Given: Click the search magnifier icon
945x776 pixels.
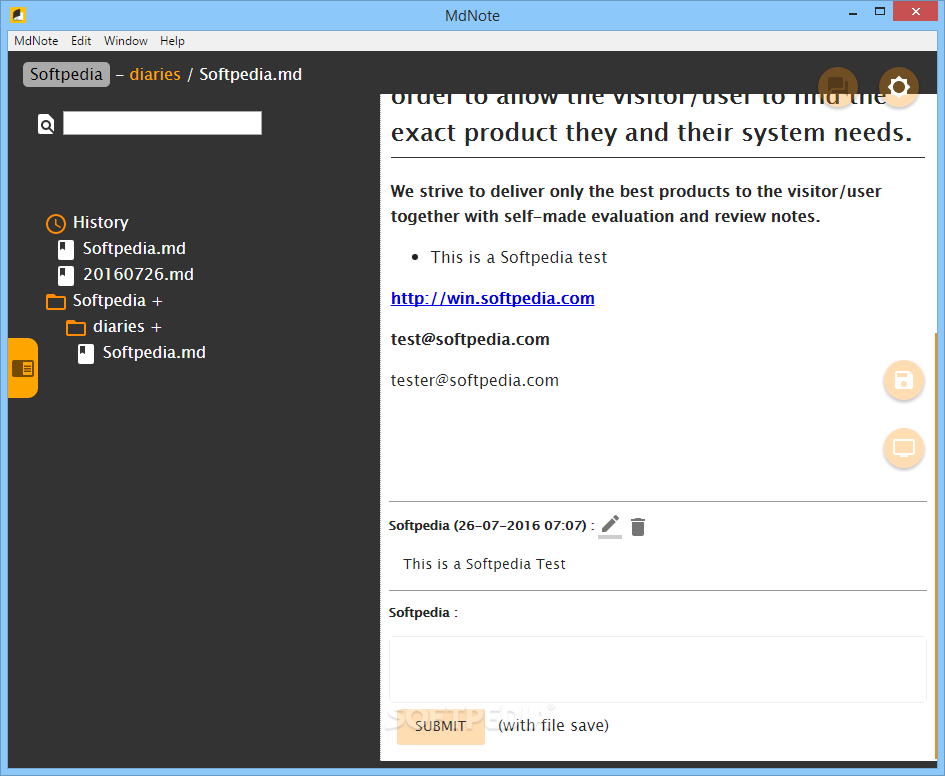Looking at the screenshot, I should pyautogui.click(x=46, y=124).
